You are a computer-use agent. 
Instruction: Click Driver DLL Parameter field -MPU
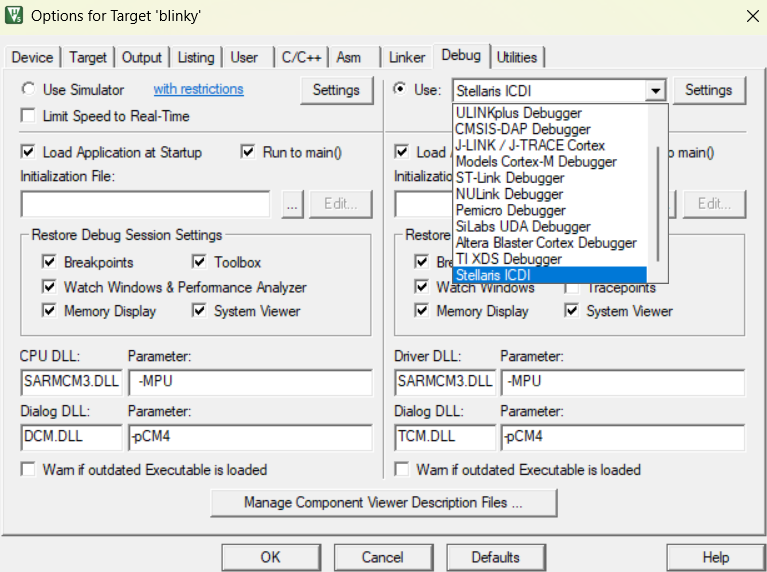pyautogui.click(x=623, y=382)
